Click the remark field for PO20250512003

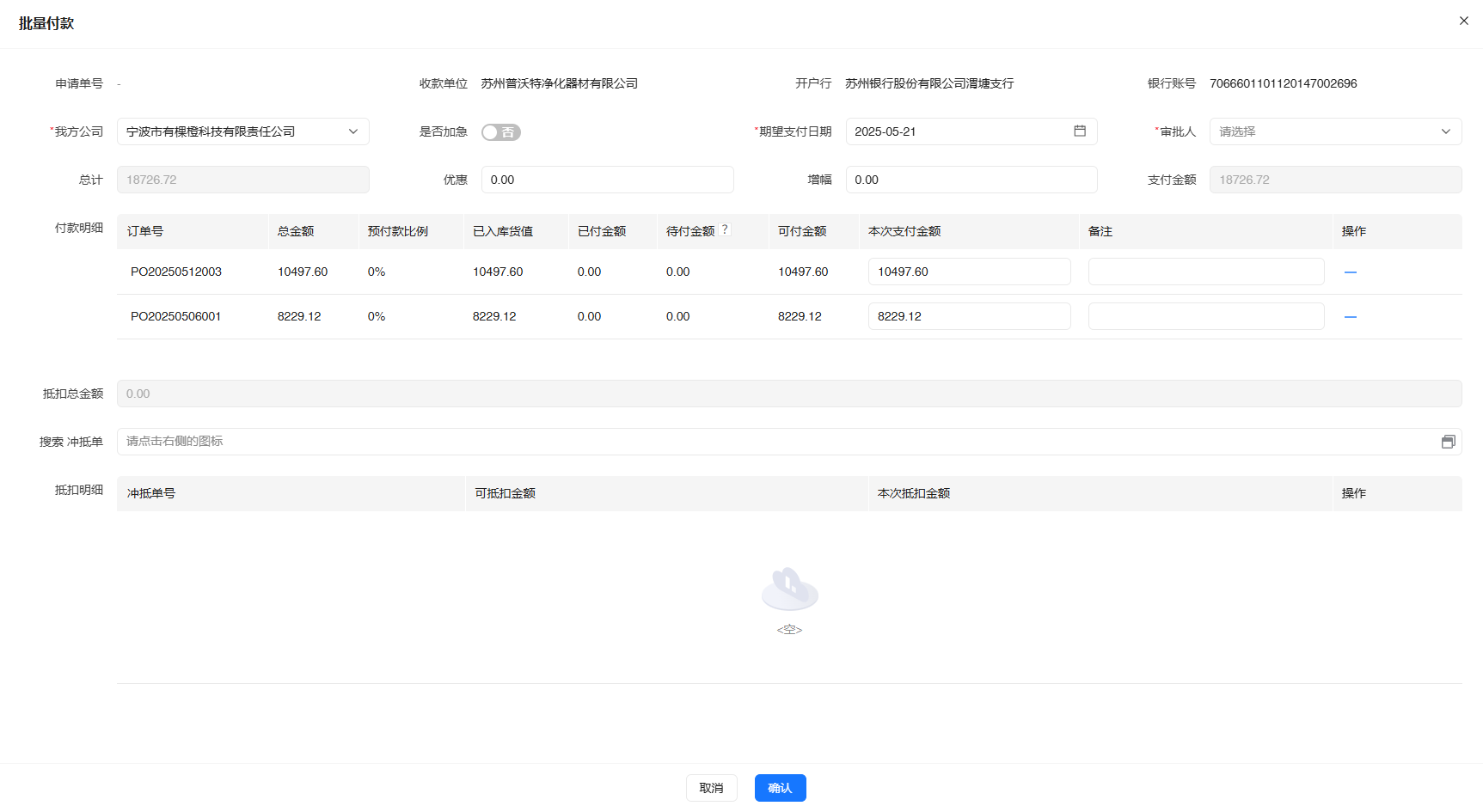coord(1205,272)
